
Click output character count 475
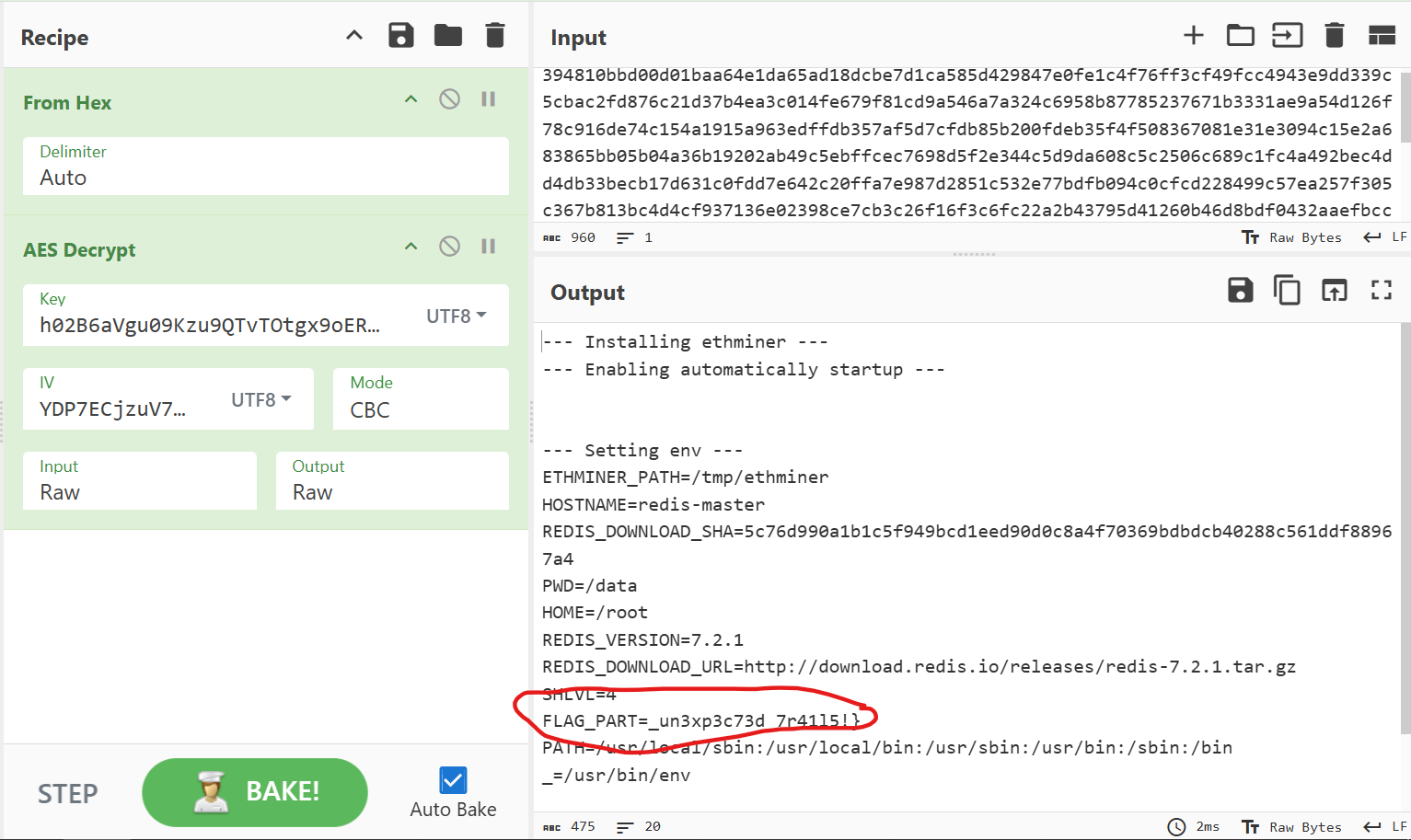570,826
